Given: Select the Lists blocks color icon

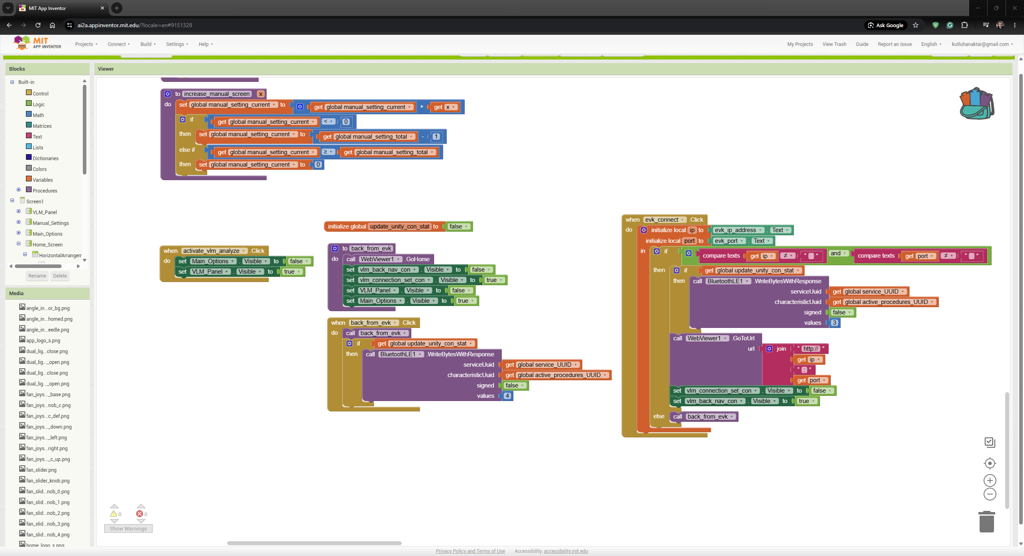Looking at the screenshot, I should pos(29,146).
